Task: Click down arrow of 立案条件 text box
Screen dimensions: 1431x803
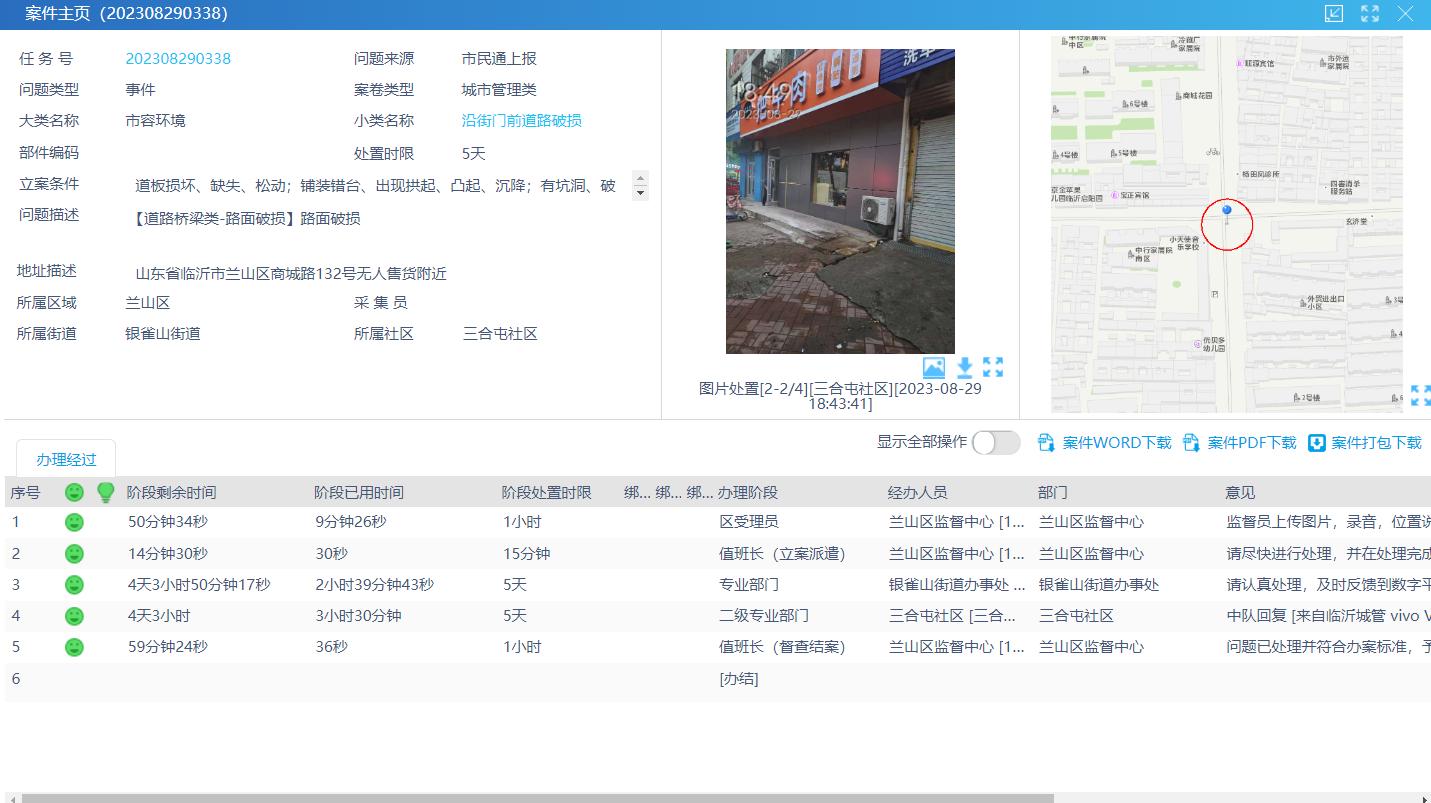Action: pos(641,193)
